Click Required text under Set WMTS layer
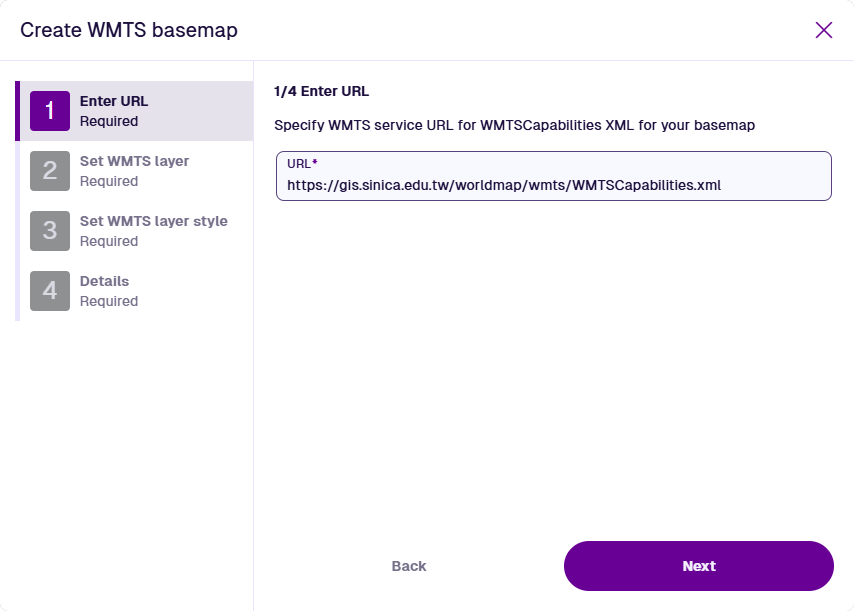This screenshot has width=854, height=611. [x=109, y=181]
